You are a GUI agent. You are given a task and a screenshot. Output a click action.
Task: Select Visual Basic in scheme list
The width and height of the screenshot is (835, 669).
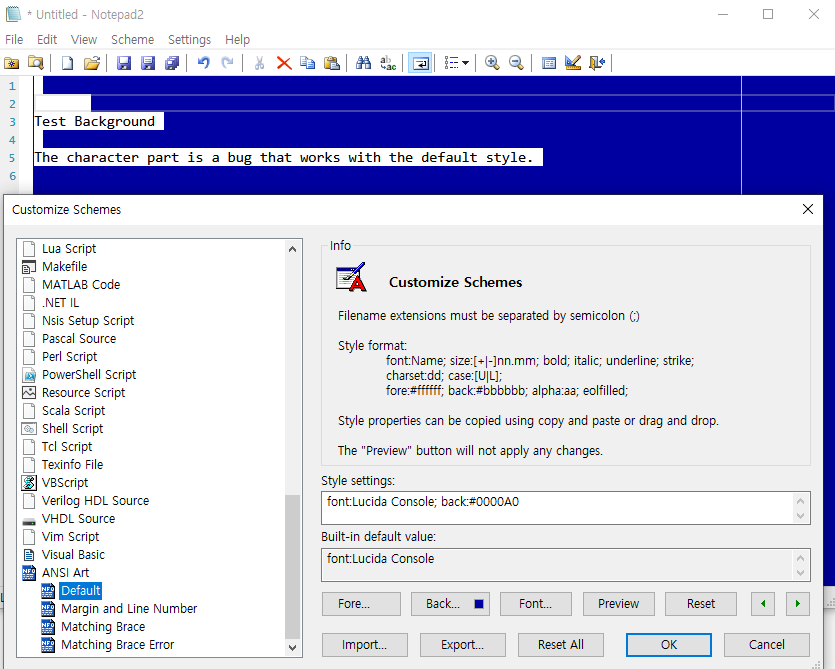[x=73, y=555]
